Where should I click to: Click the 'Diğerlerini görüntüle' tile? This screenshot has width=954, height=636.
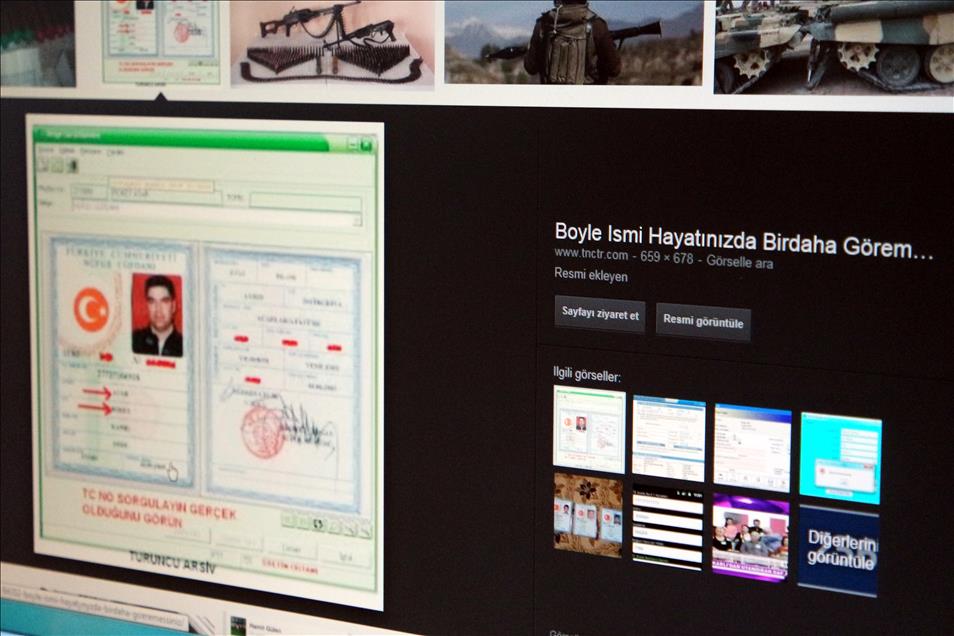[x=839, y=550]
